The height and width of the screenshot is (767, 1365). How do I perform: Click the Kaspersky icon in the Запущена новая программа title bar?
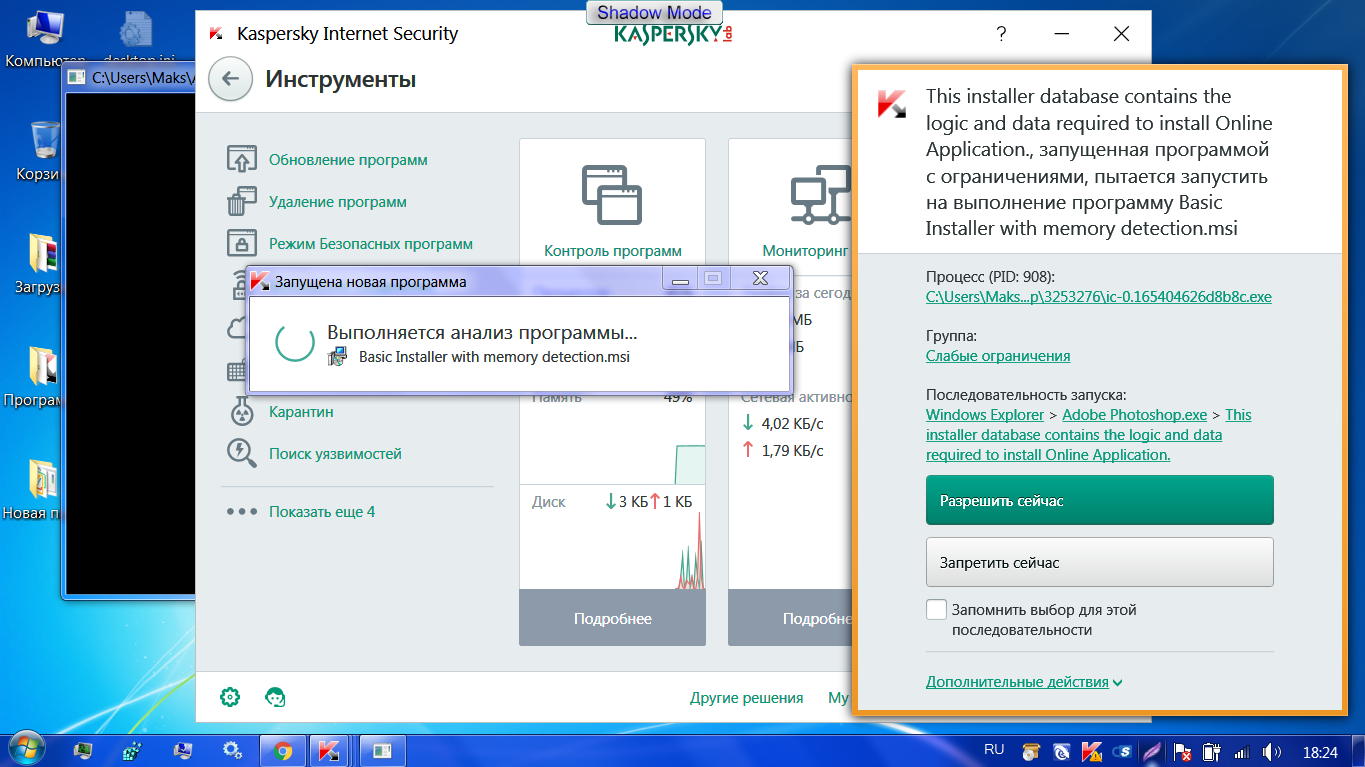pyautogui.click(x=260, y=281)
